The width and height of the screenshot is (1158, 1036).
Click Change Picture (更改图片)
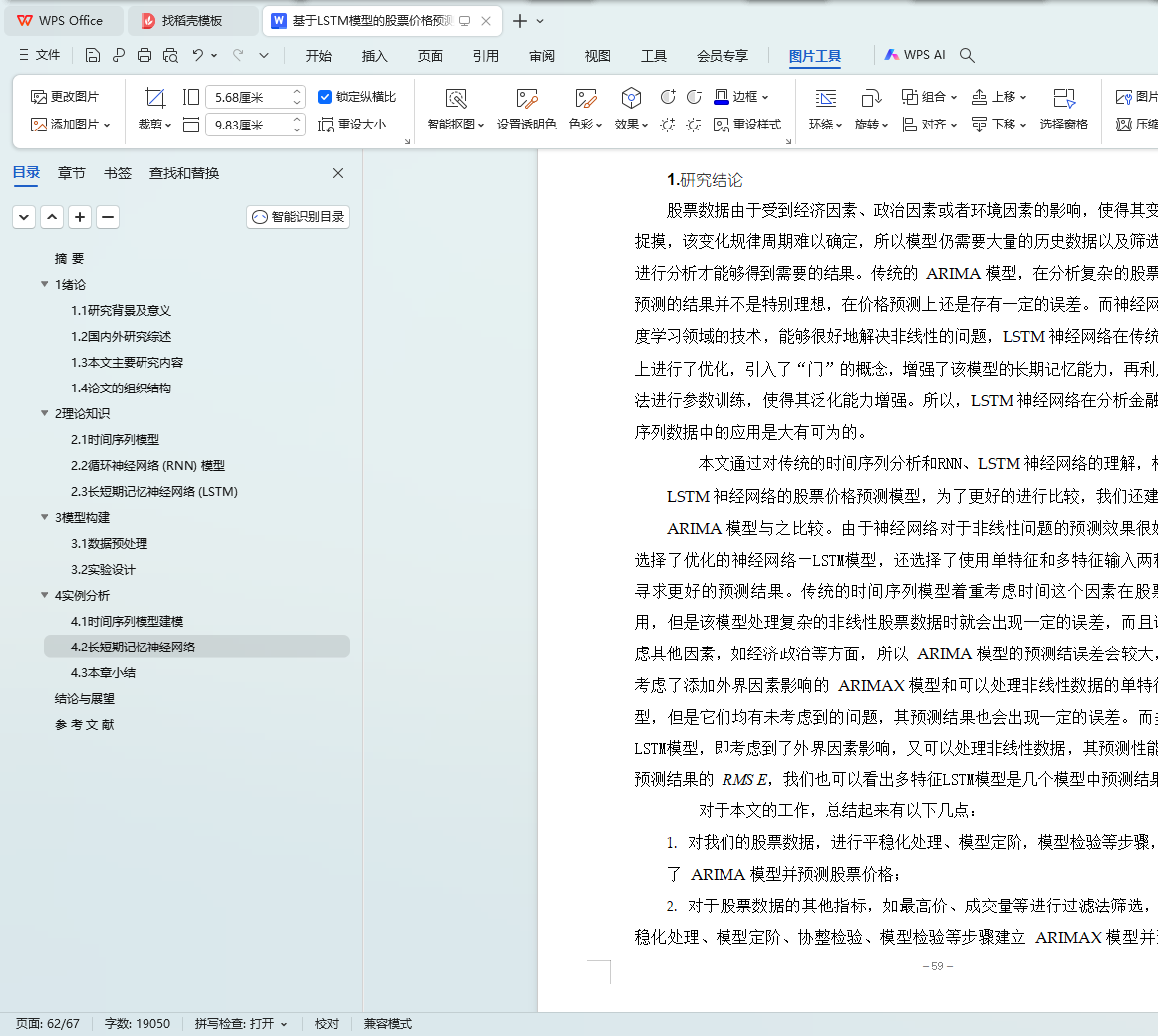point(65,97)
